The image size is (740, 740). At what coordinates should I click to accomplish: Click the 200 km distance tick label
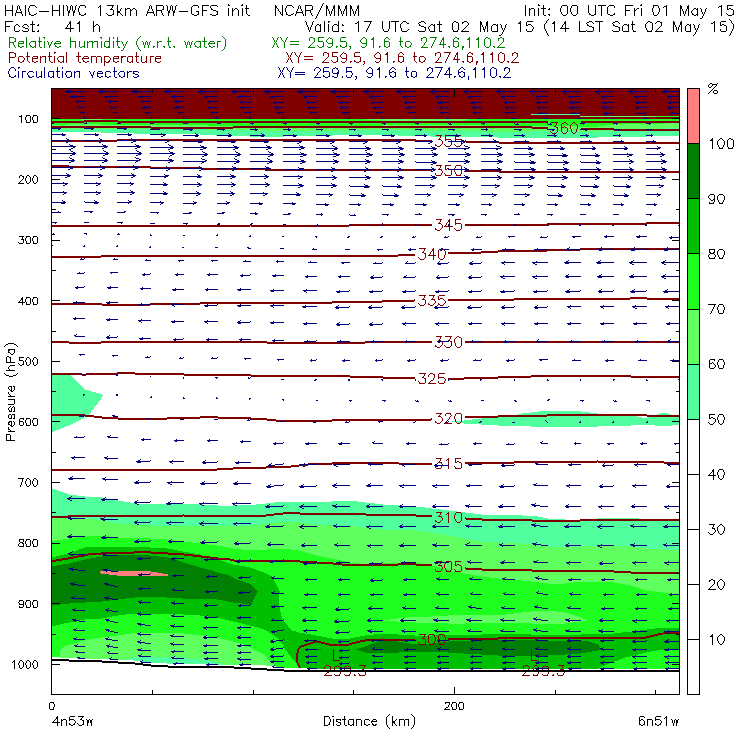pyautogui.click(x=454, y=706)
